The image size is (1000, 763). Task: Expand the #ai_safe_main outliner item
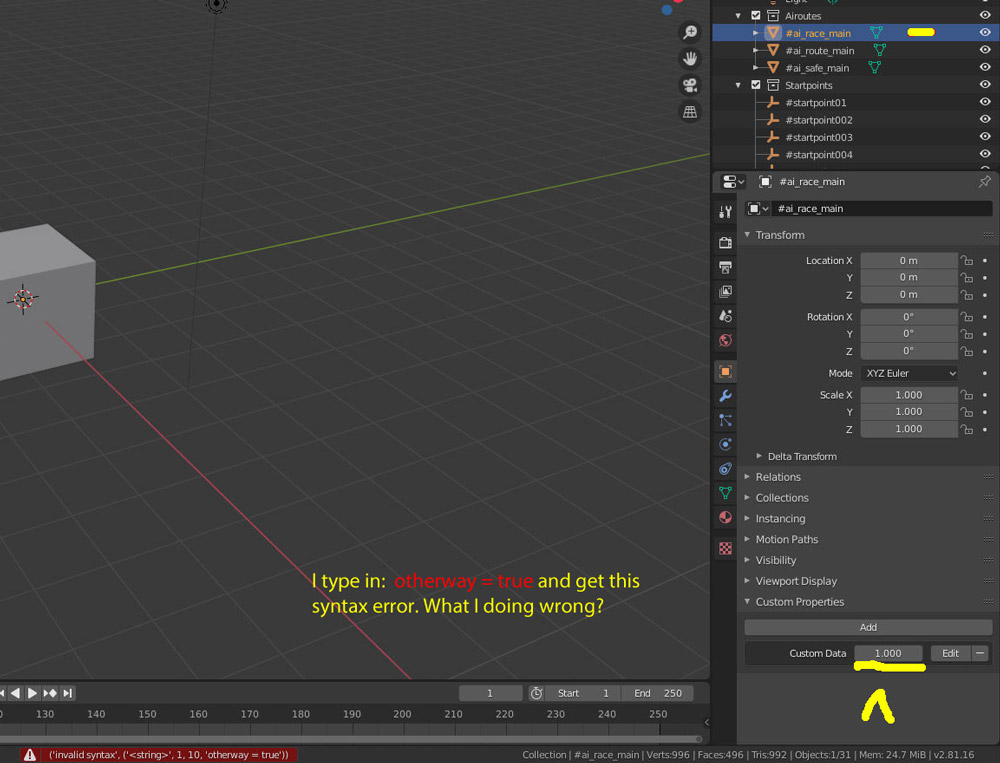756,67
